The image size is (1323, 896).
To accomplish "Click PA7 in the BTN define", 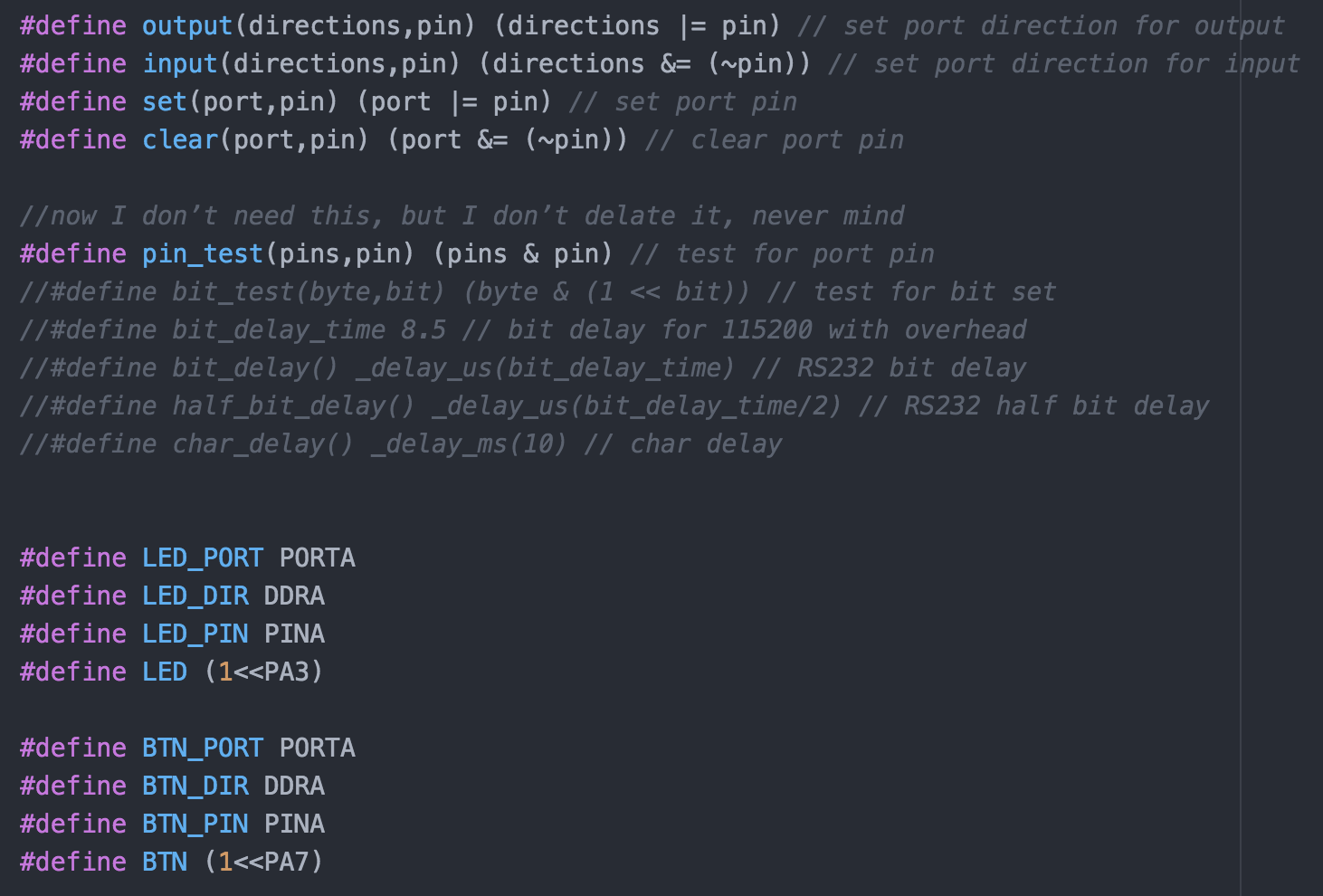I will tap(287, 863).
